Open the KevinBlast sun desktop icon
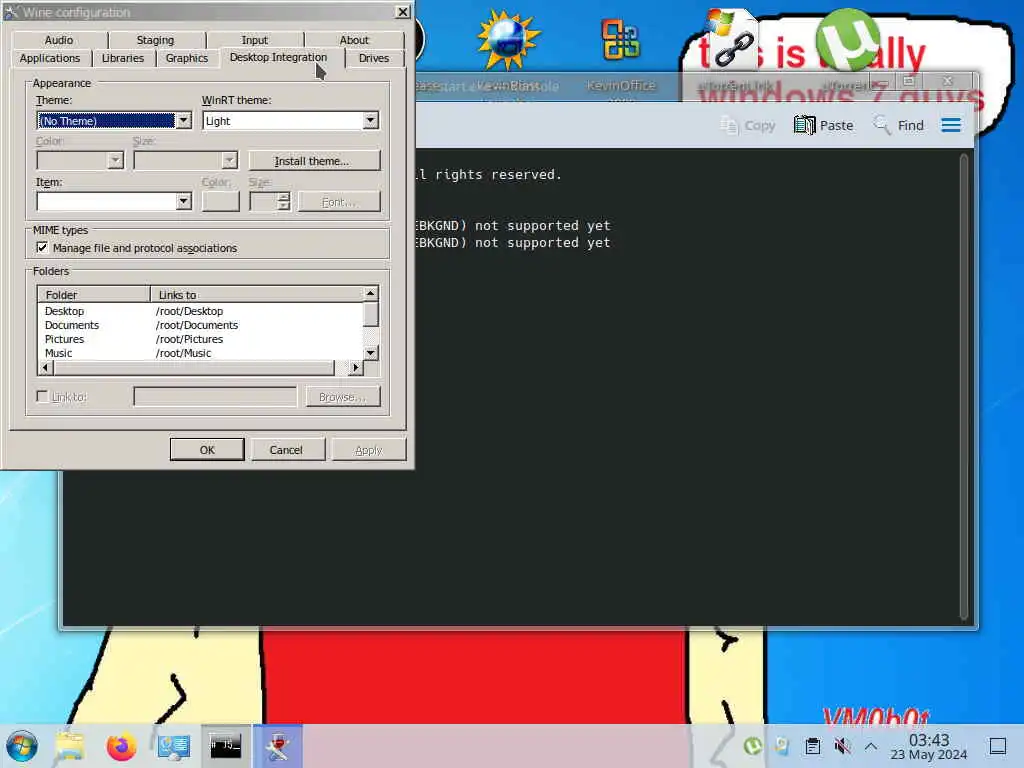The width and height of the screenshot is (1024, 768). pyautogui.click(x=508, y=40)
